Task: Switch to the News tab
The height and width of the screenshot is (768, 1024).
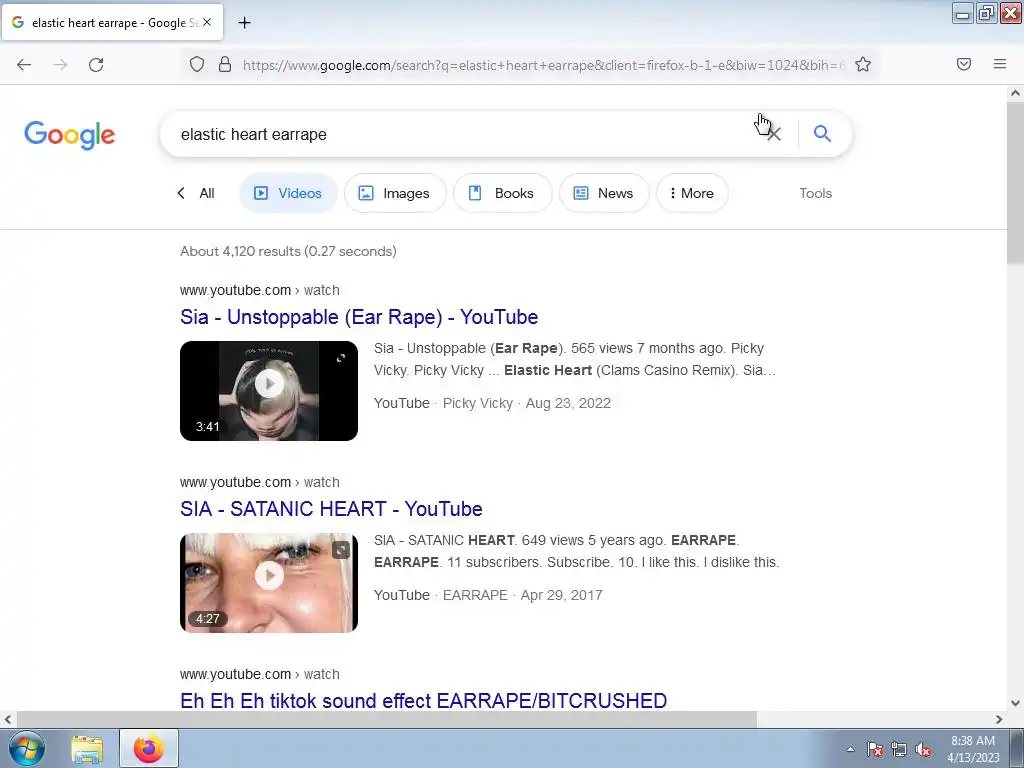Action: click(x=604, y=193)
